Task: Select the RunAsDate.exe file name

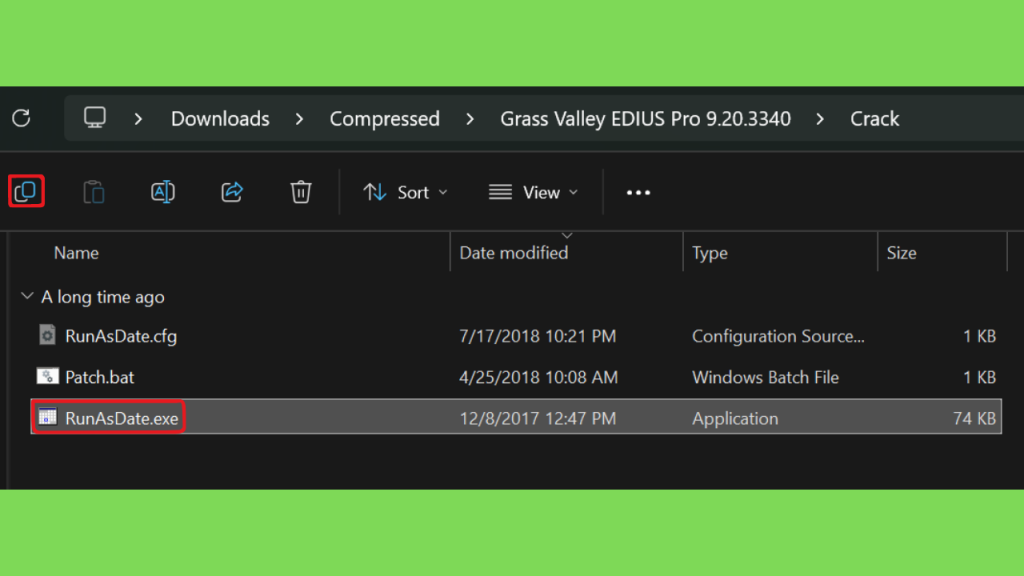Action: pyautogui.click(x=121, y=418)
